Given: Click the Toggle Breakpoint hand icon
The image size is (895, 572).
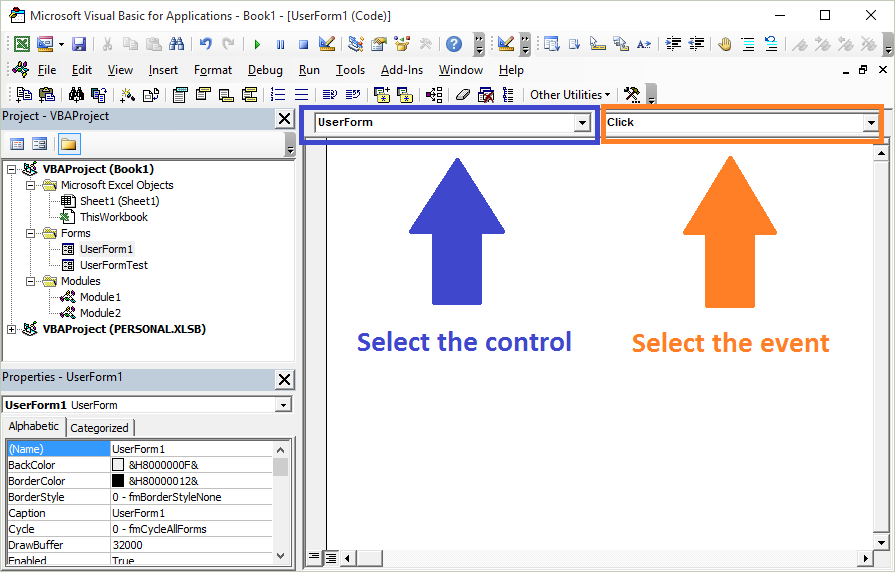Looking at the screenshot, I should click(x=724, y=44).
